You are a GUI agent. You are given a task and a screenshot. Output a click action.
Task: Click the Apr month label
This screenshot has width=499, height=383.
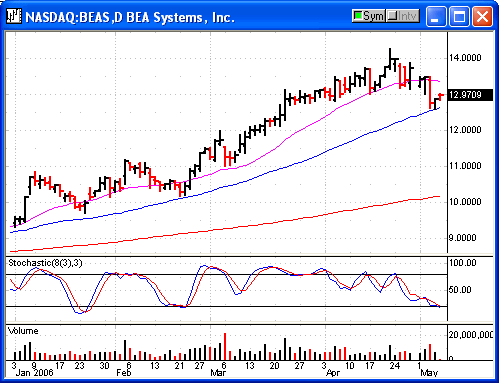[333, 373]
